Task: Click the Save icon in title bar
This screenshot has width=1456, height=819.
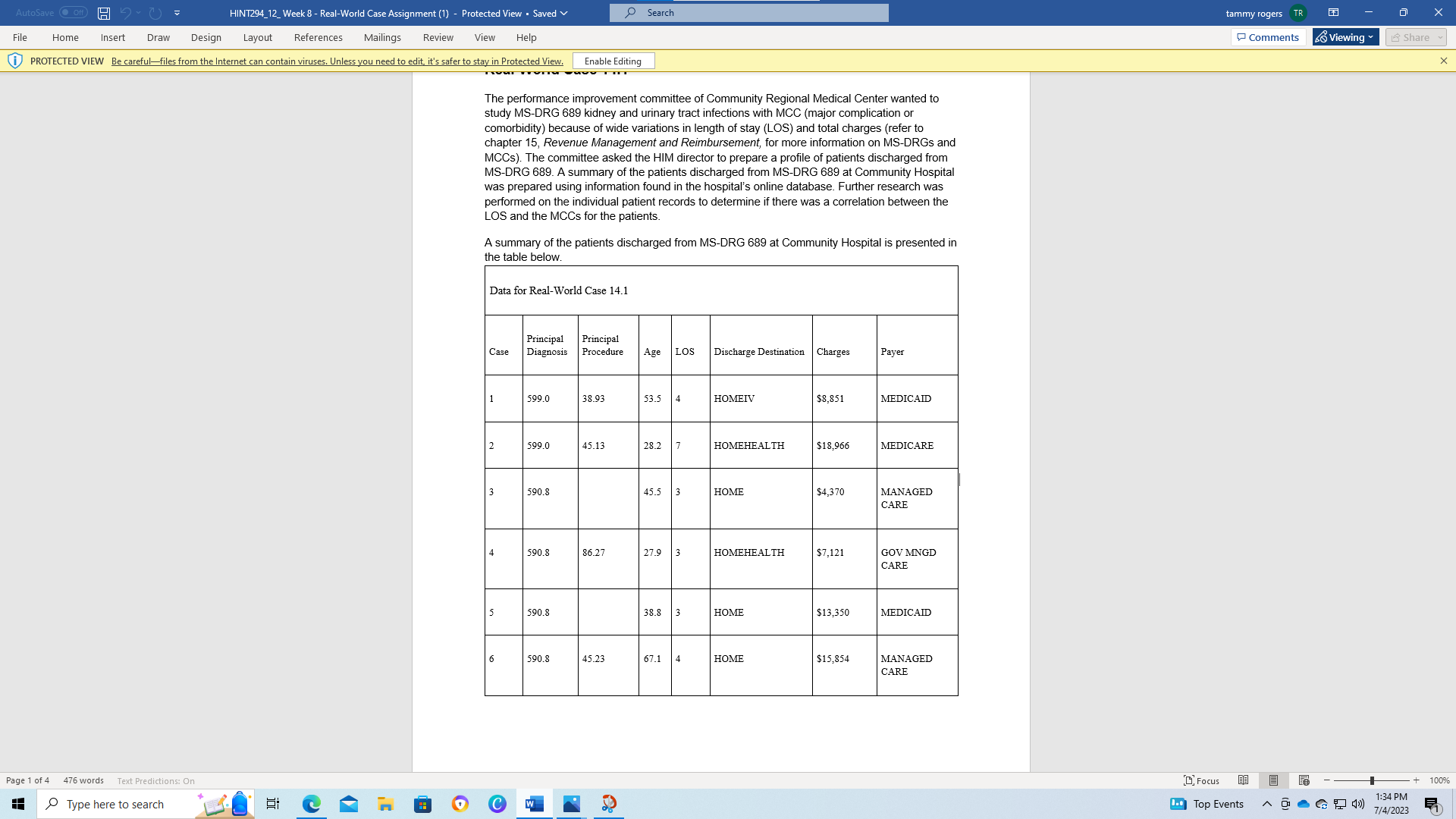Action: tap(104, 13)
